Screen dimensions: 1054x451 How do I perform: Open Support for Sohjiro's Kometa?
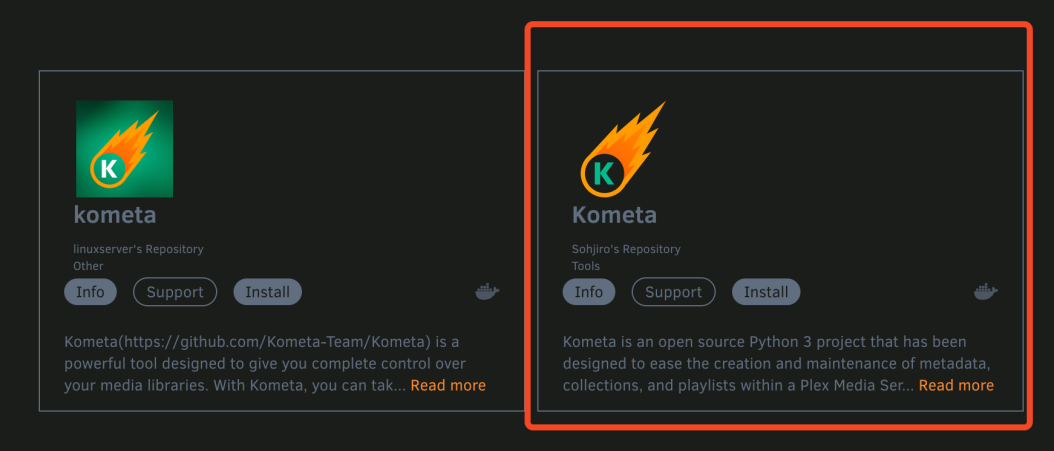(x=674, y=292)
